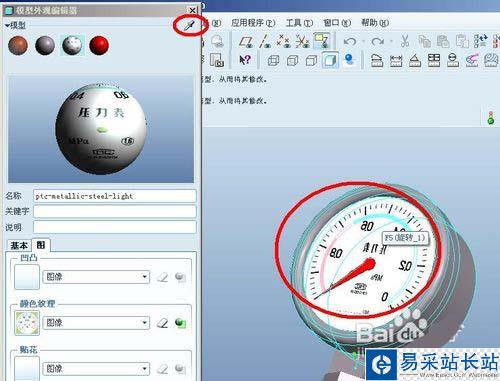
Task: Select hidden line display style
Action: 292,61
